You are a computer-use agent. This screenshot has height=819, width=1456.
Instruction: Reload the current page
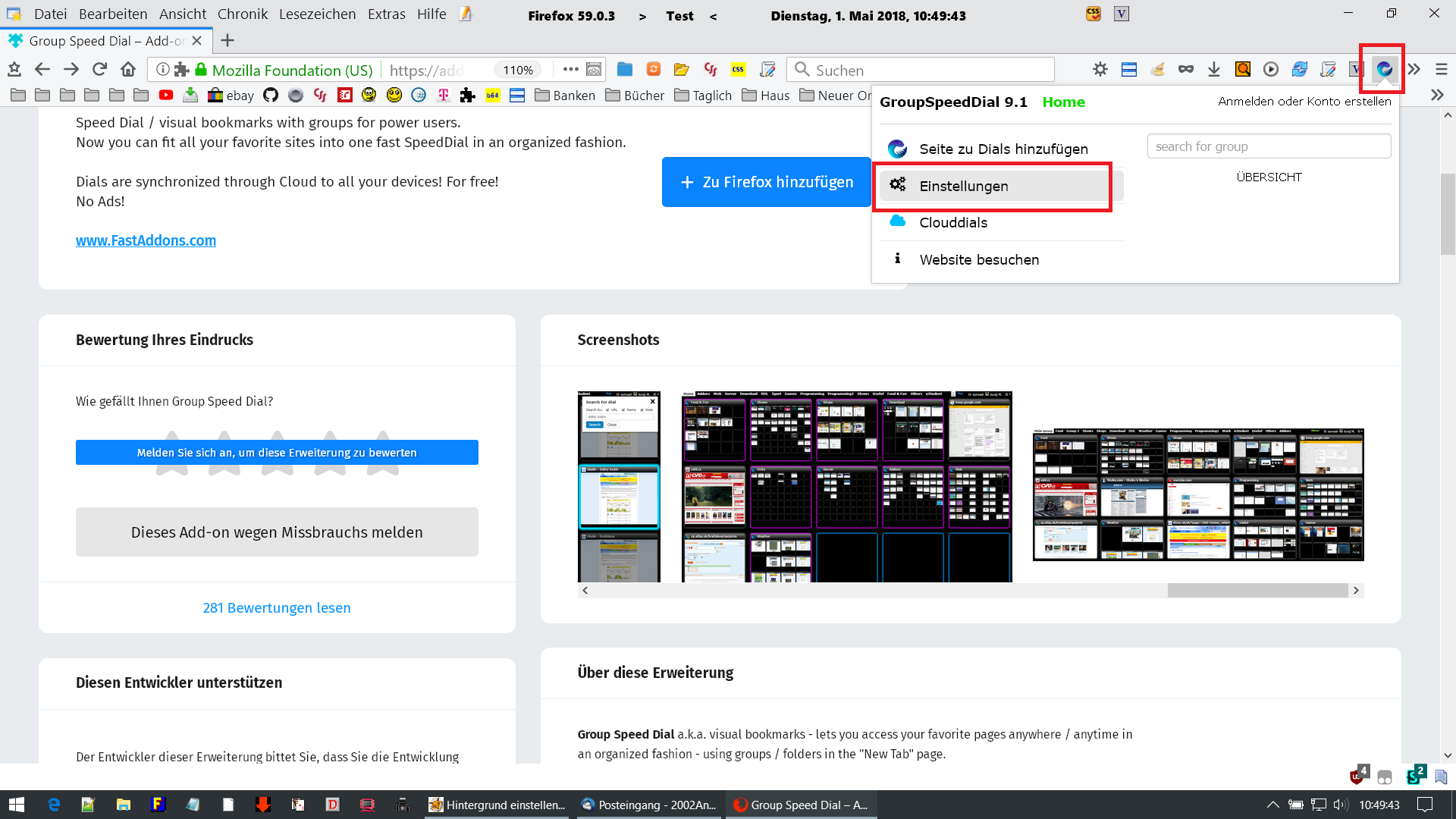[99, 70]
